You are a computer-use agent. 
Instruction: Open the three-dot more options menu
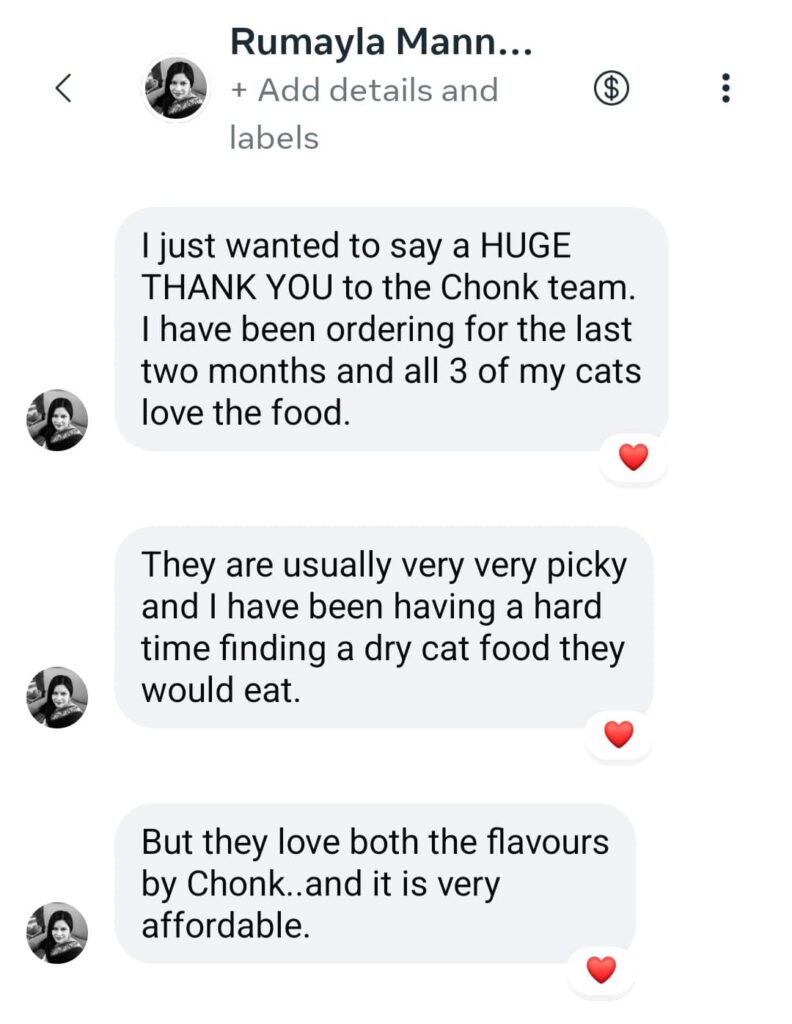click(726, 89)
